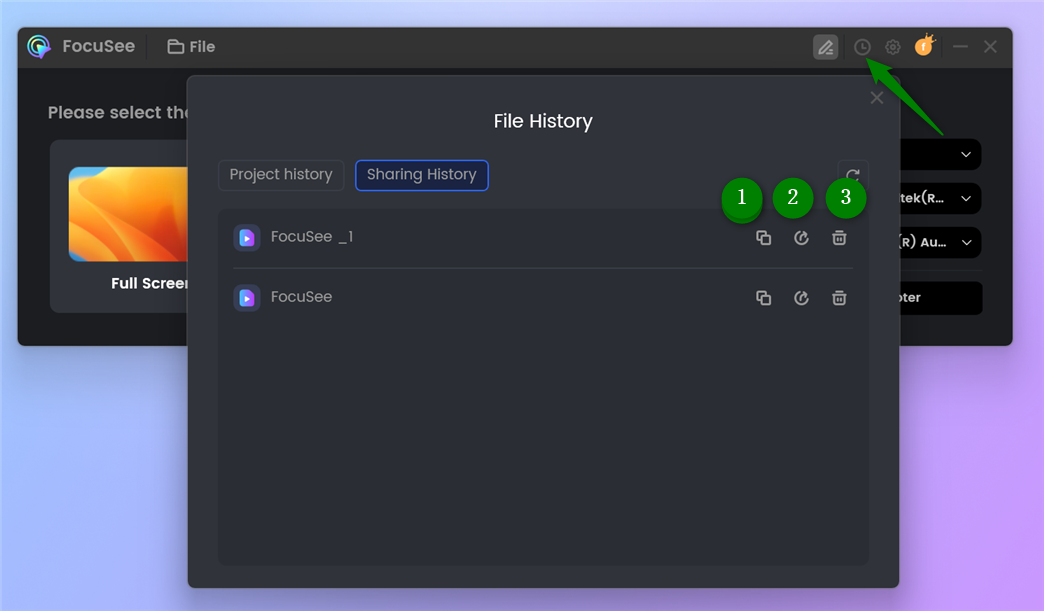Select the second FocuSee row name
The image size is (1044, 611).
(301, 297)
